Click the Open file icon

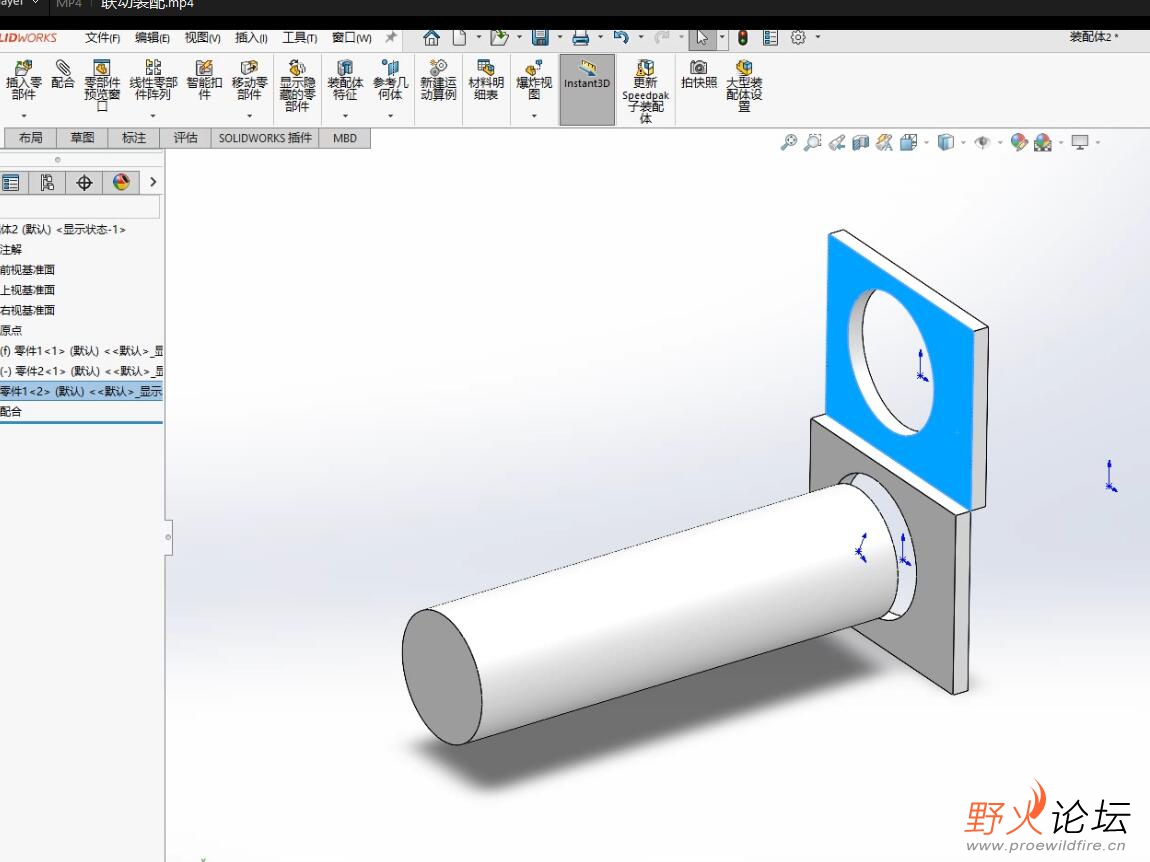point(499,37)
